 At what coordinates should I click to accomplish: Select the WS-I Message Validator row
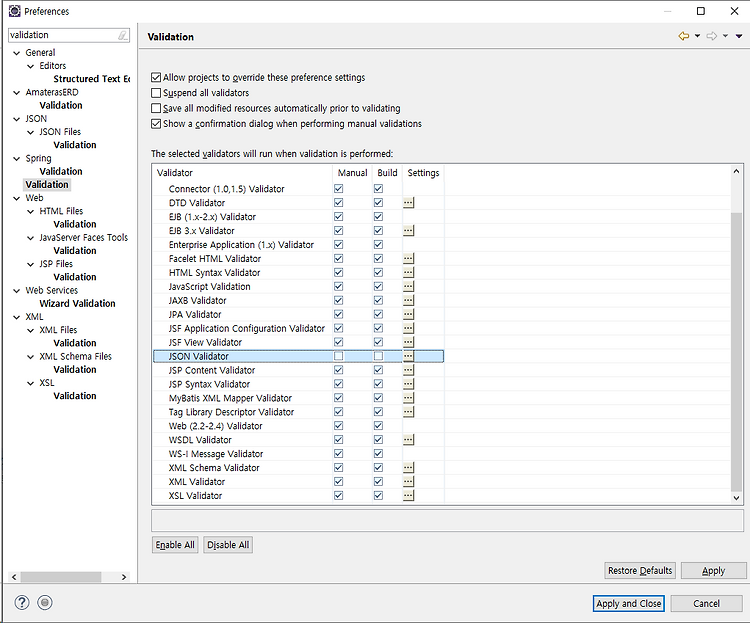[298, 454]
